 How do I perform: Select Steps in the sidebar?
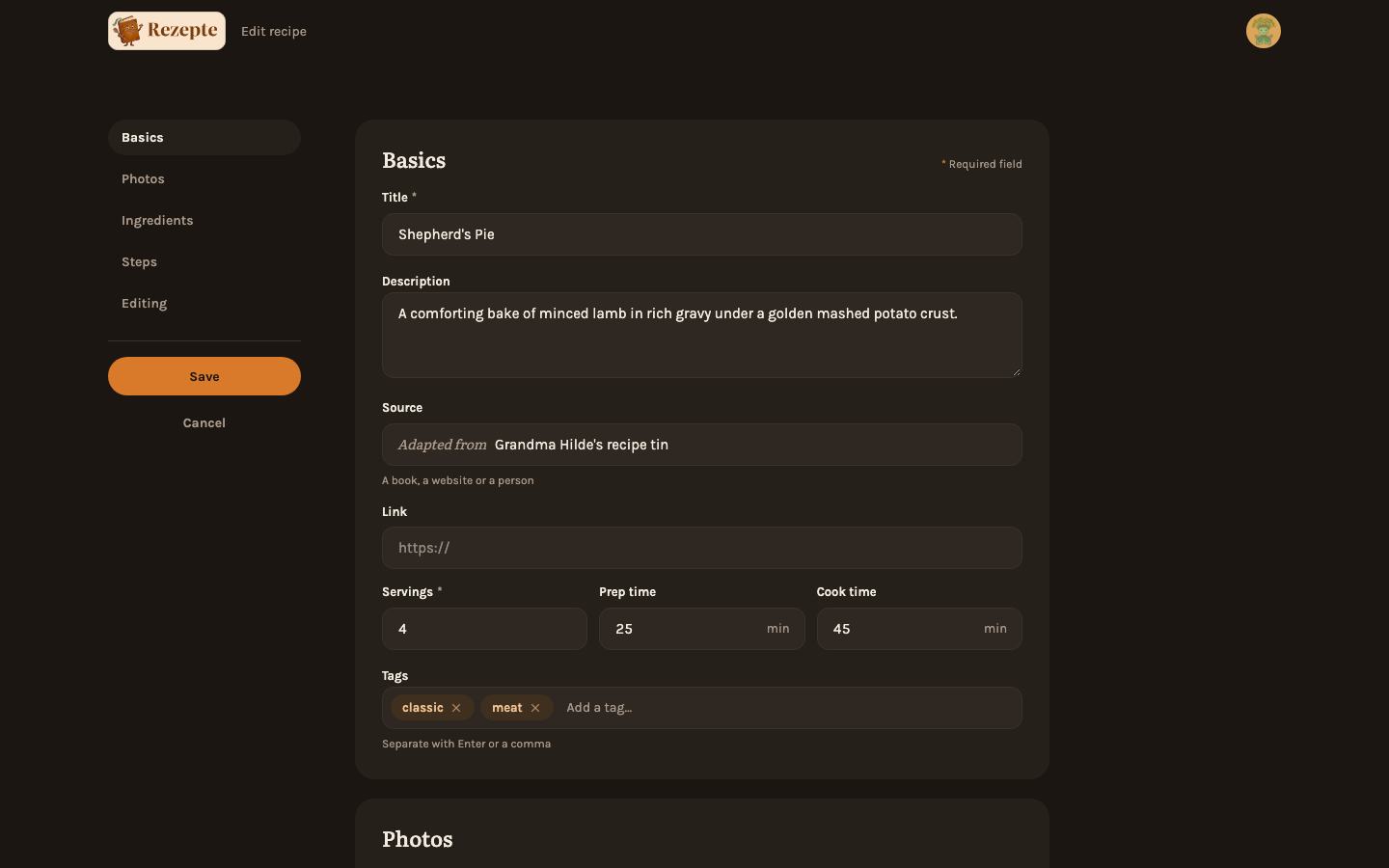point(204,262)
